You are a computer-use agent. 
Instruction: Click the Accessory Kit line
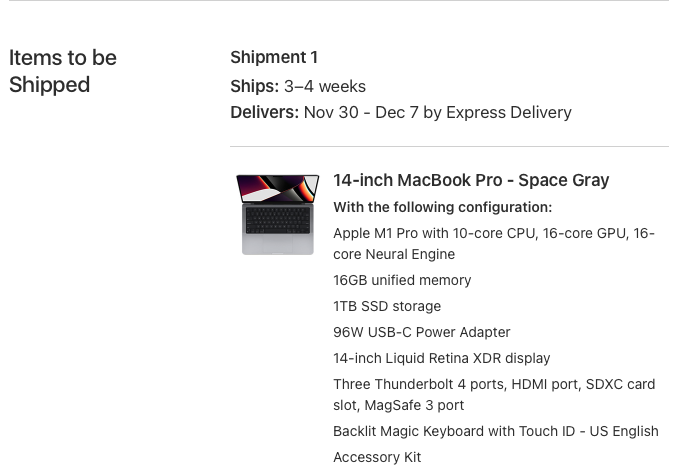click(377, 457)
